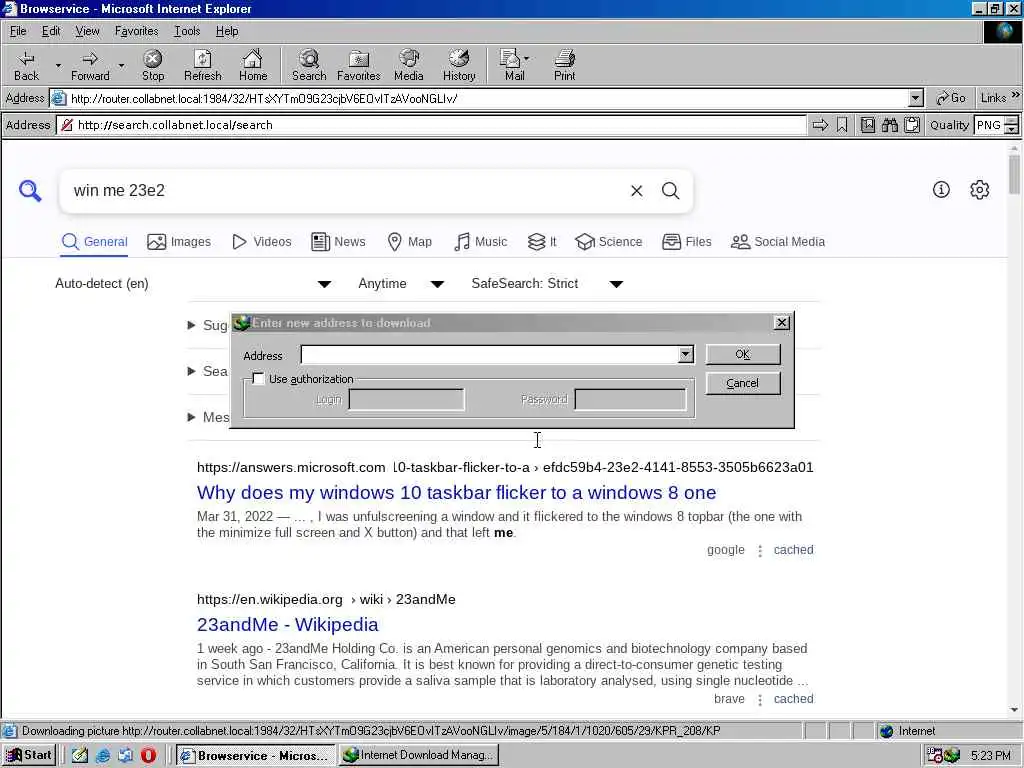Open the IE Search pane icon

point(309,65)
